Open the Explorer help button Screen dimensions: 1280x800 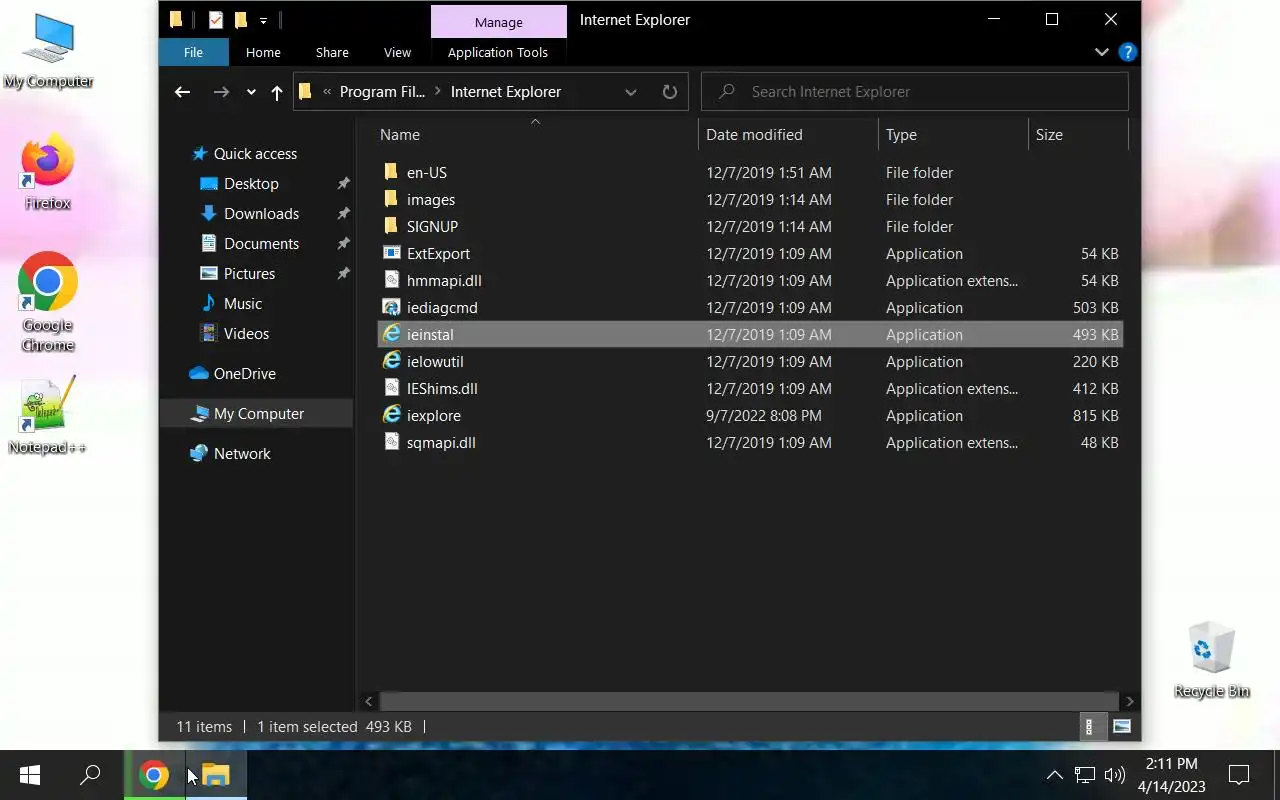tap(1127, 52)
